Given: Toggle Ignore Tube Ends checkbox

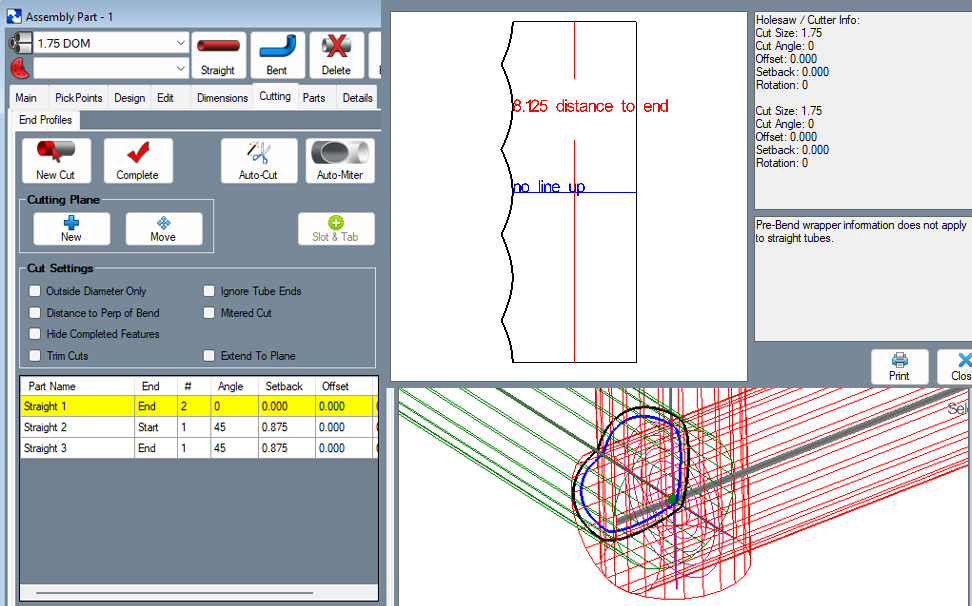Looking at the screenshot, I should click(210, 291).
